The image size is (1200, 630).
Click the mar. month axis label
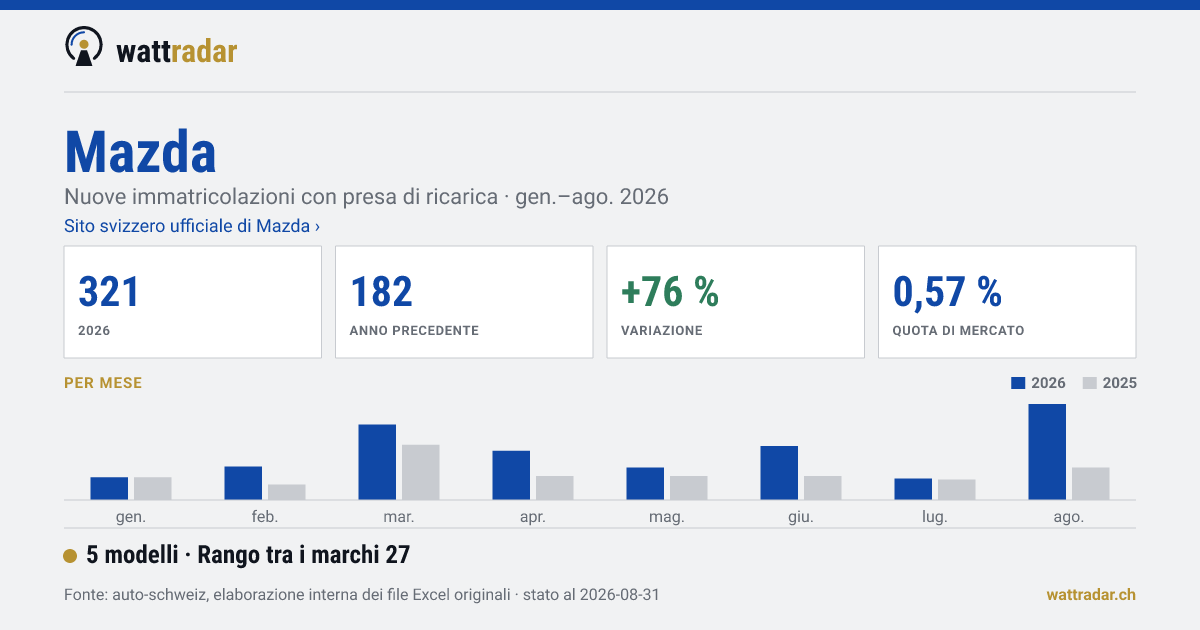399,517
